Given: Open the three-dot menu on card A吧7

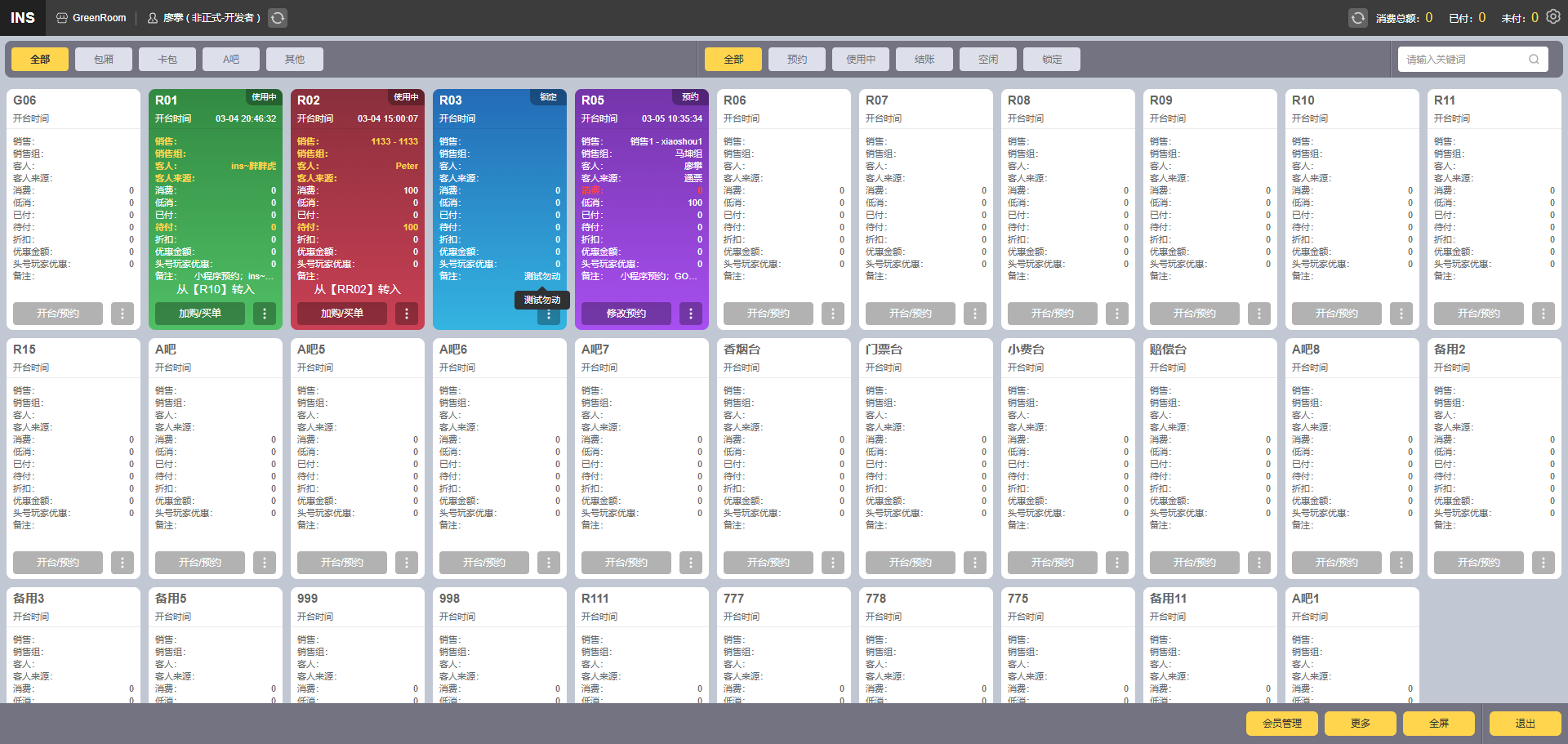Looking at the screenshot, I should (x=691, y=563).
